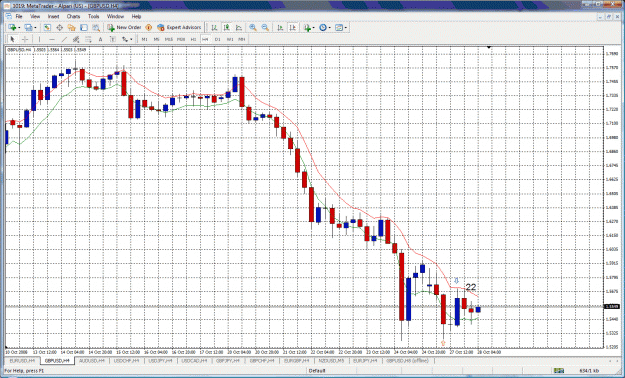Select the cursor arrow tool

tap(12, 39)
